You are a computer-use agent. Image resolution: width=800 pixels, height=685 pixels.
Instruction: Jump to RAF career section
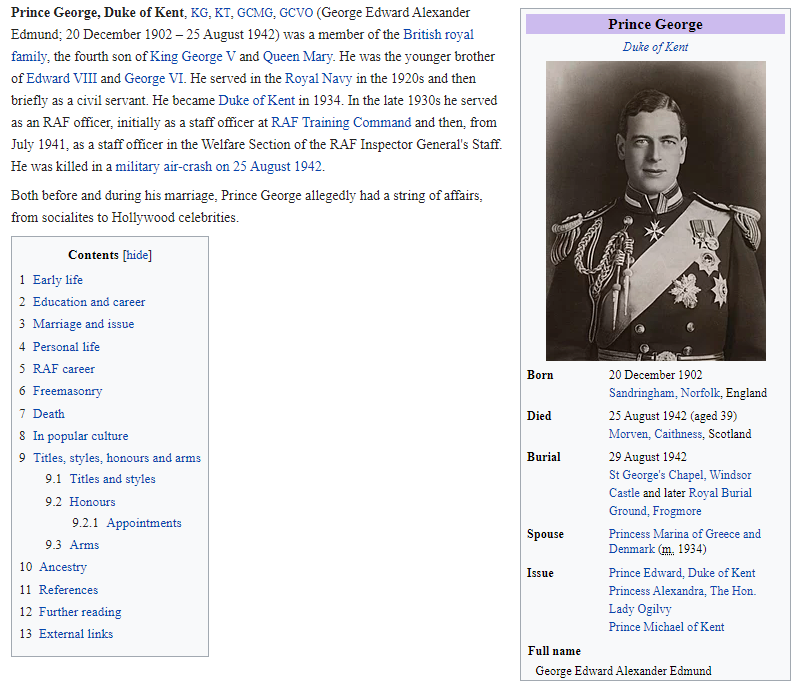pyautogui.click(x=64, y=369)
